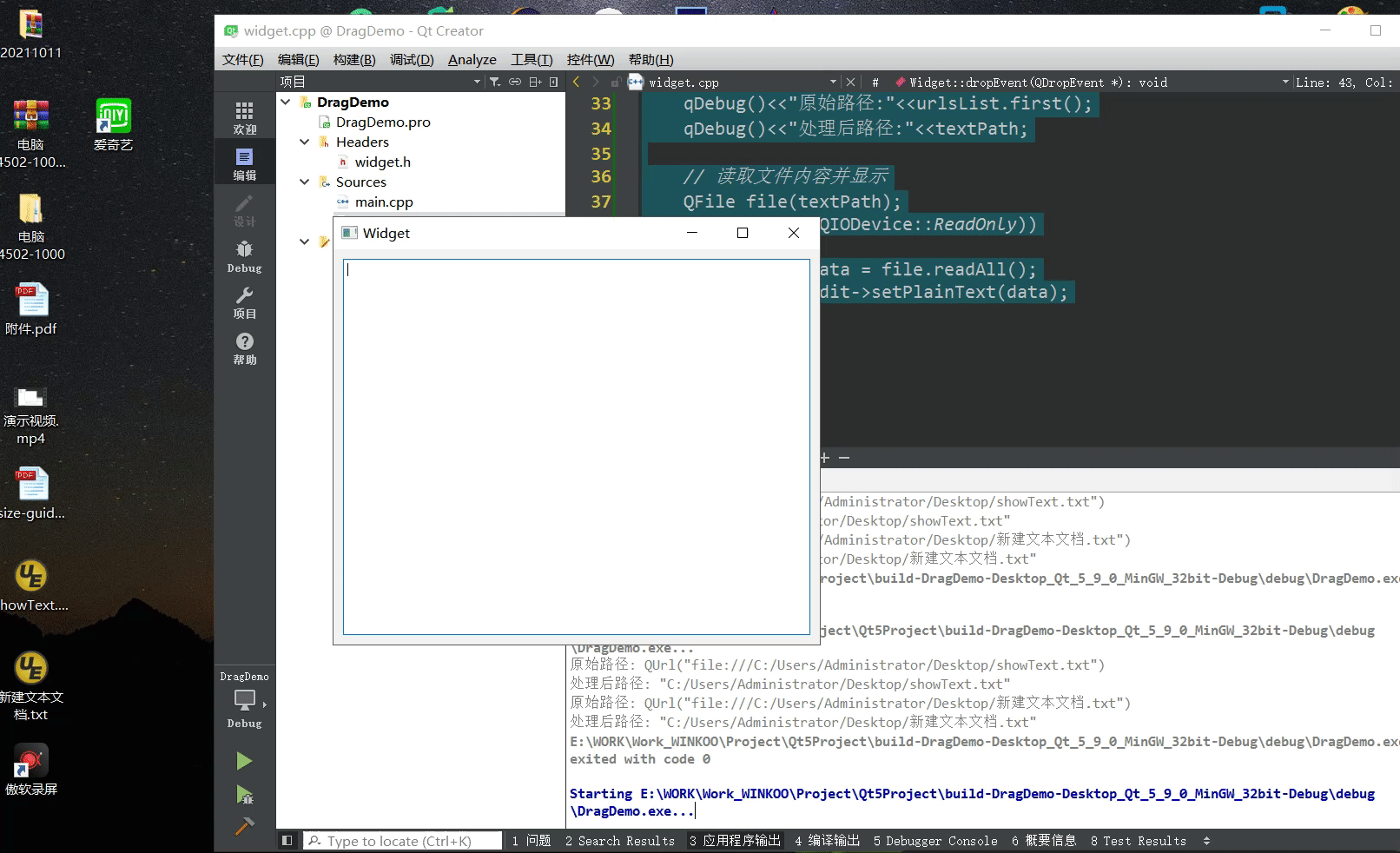Enable synchronize with editor via the link icon
The height and width of the screenshot is (853, 1400).
514,81
